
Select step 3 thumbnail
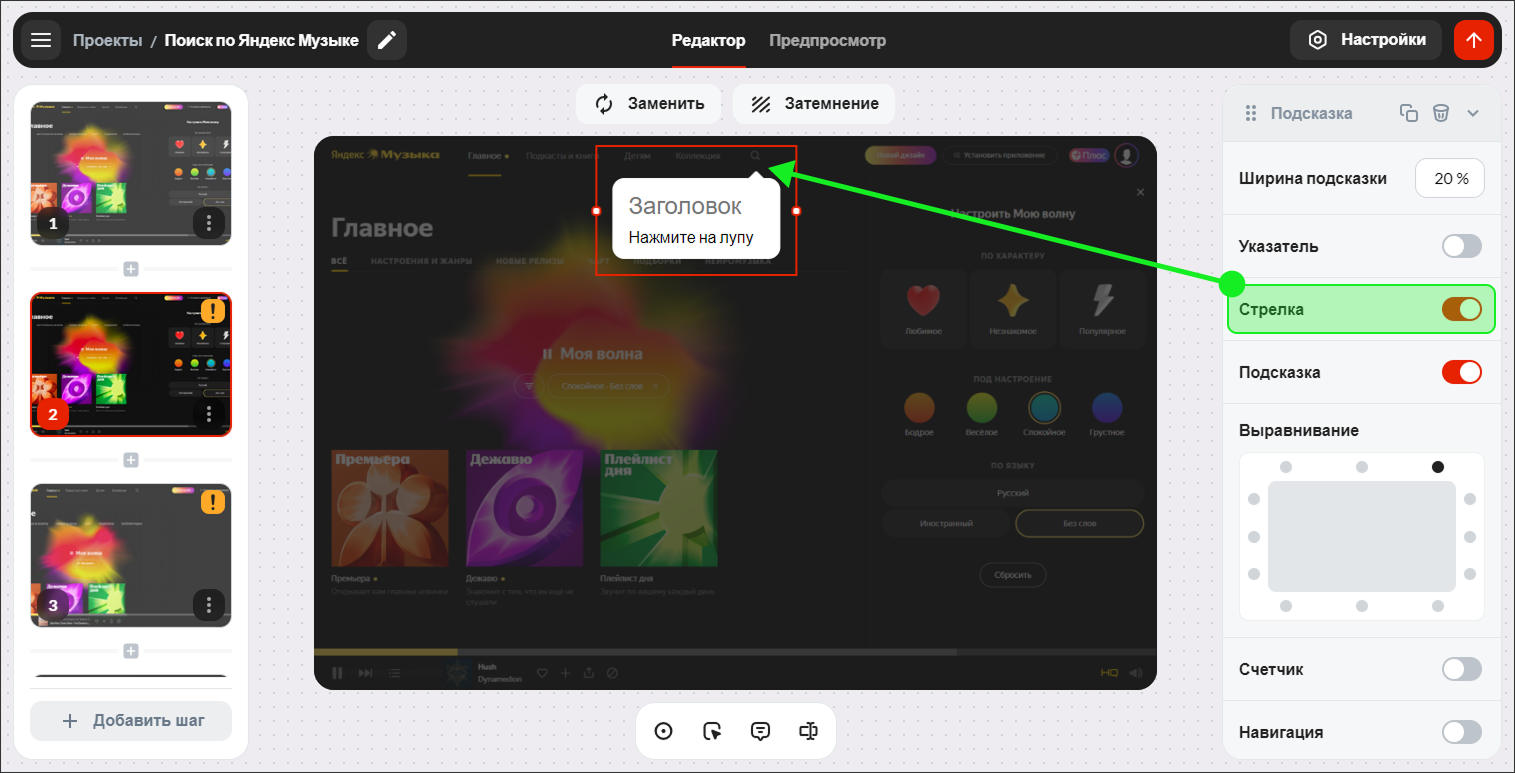131,555
